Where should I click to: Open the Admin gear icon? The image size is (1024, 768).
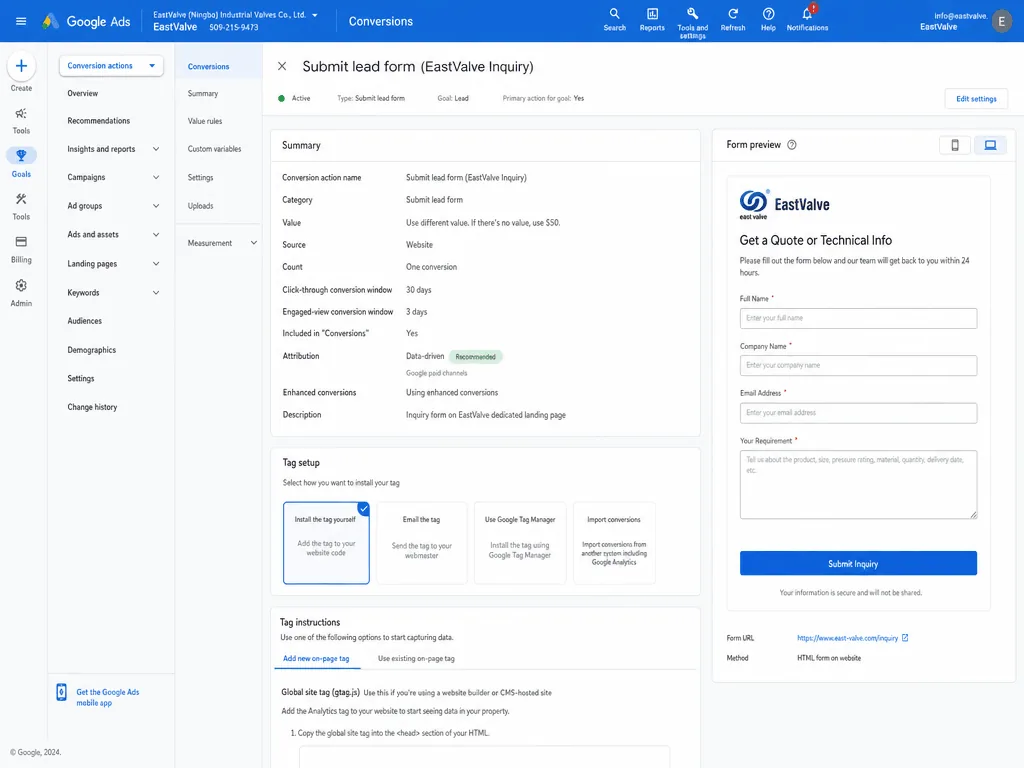(21, 286)
